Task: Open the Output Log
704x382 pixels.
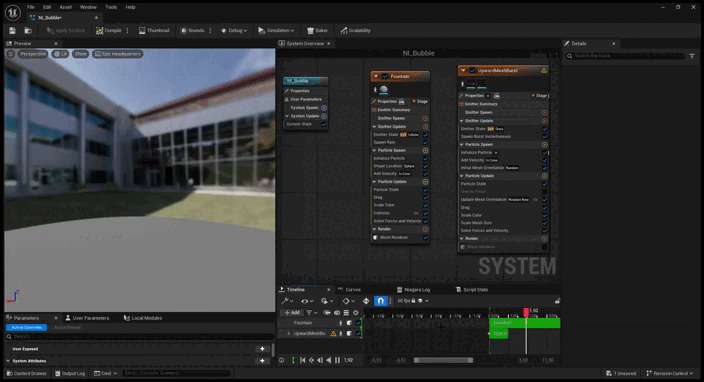Action: 70,373
